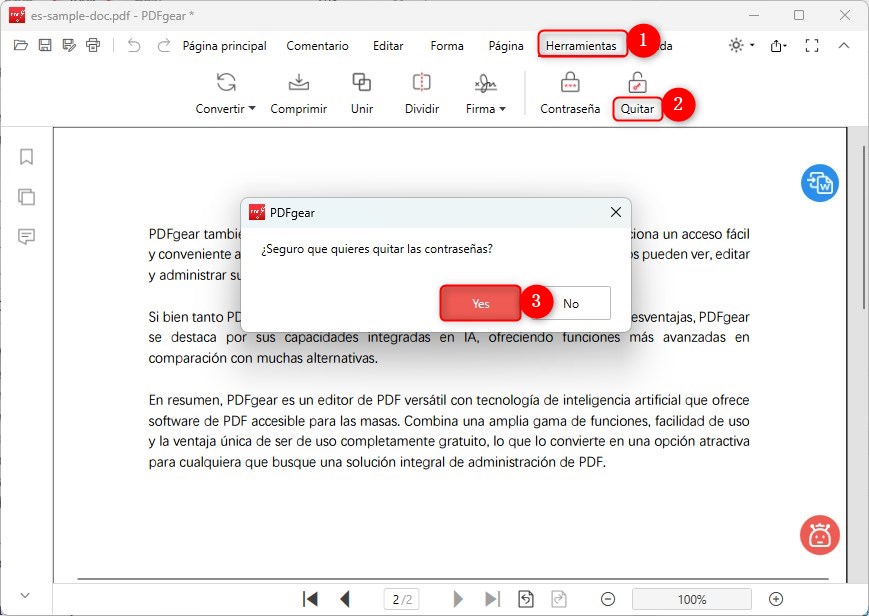Viewport: 869px width, 616px height.
Task: Redo the last action
Action: click(x=163, y=45)
